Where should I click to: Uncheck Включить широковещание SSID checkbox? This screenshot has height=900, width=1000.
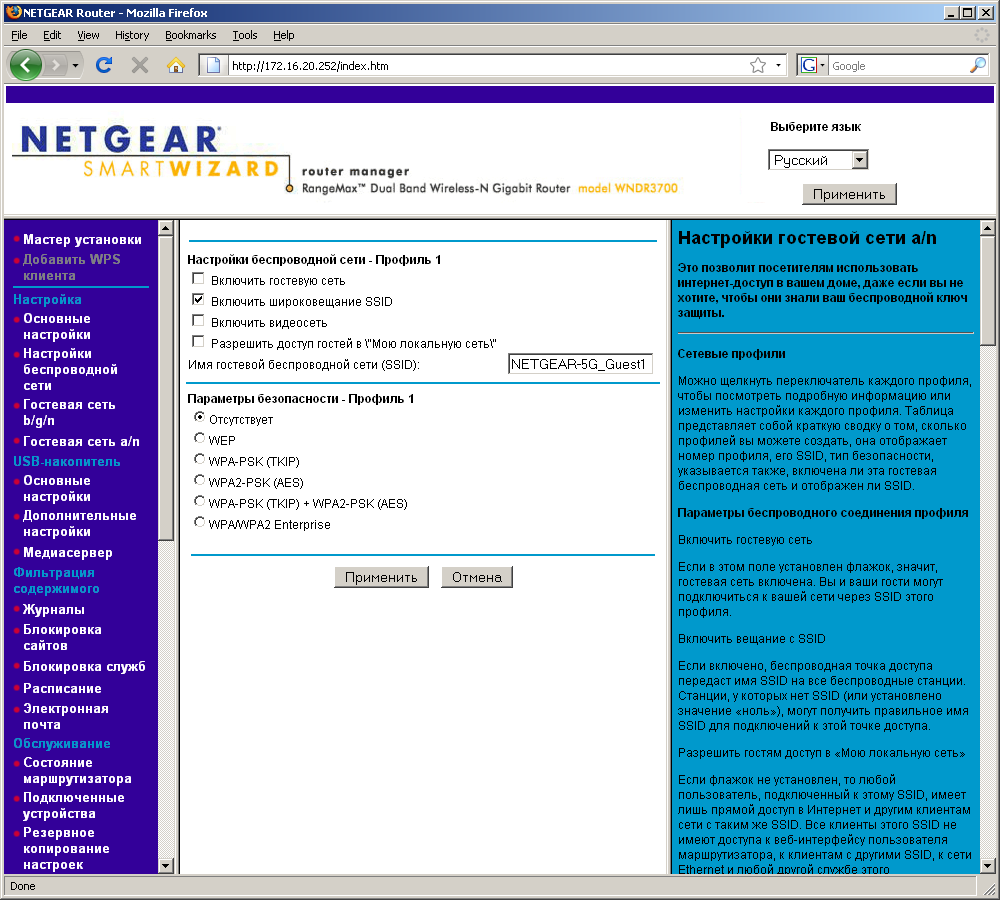coord(198,300)
